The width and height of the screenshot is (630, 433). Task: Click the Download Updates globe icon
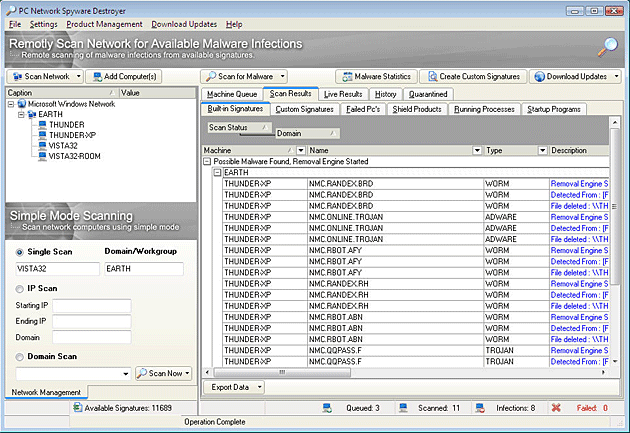click(x=540, y=76)
